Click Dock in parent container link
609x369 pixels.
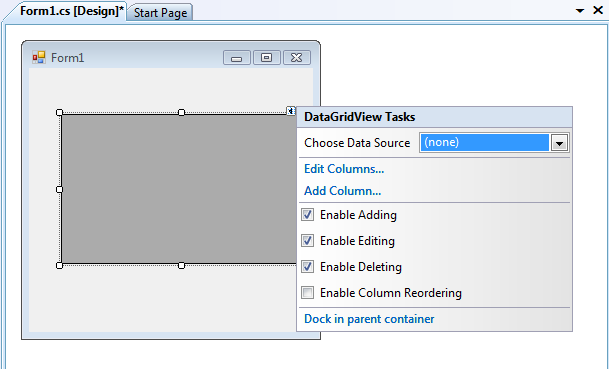click(x=369, y=319)
